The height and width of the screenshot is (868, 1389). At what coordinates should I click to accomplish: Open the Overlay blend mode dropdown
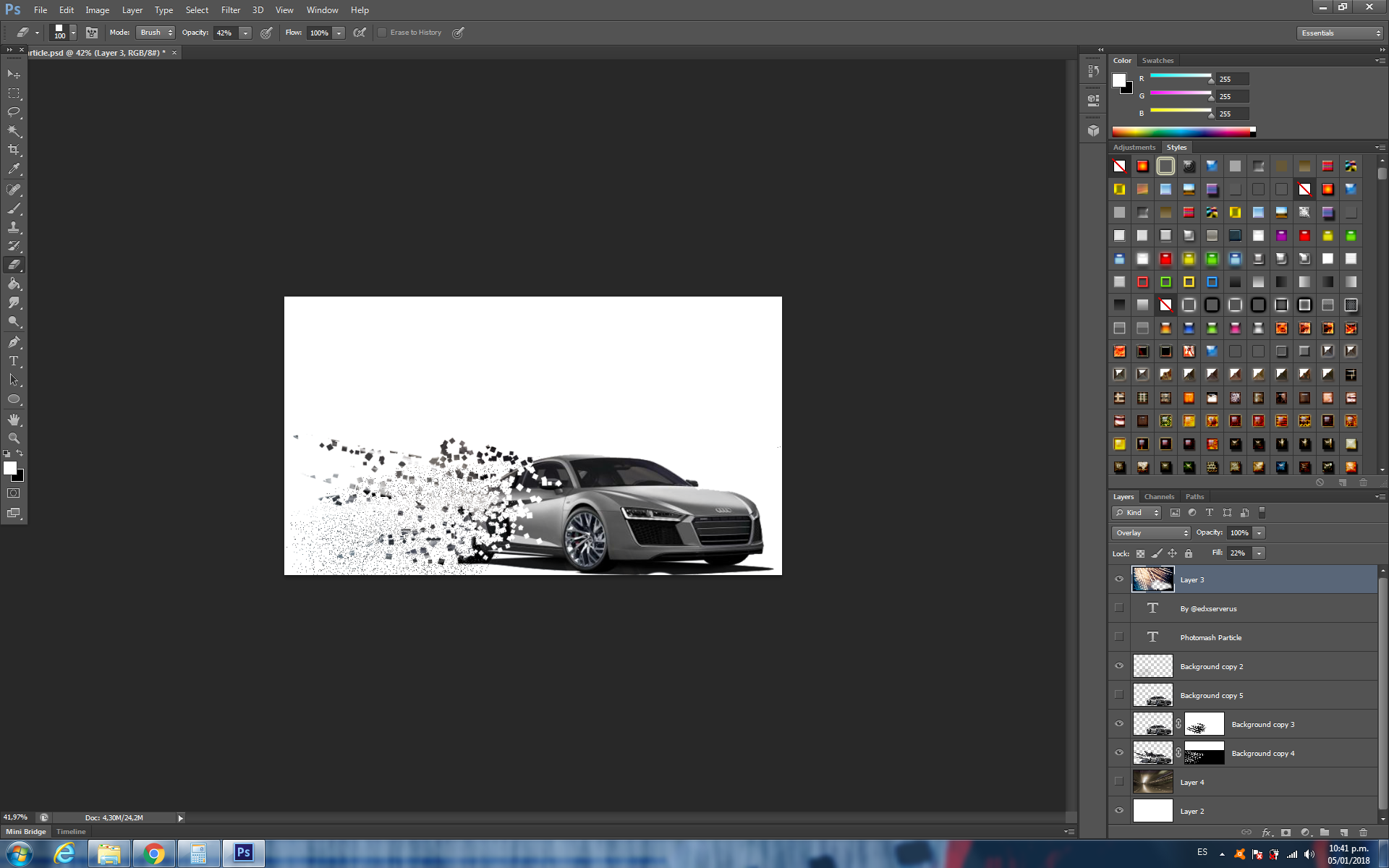[1150, 533]
